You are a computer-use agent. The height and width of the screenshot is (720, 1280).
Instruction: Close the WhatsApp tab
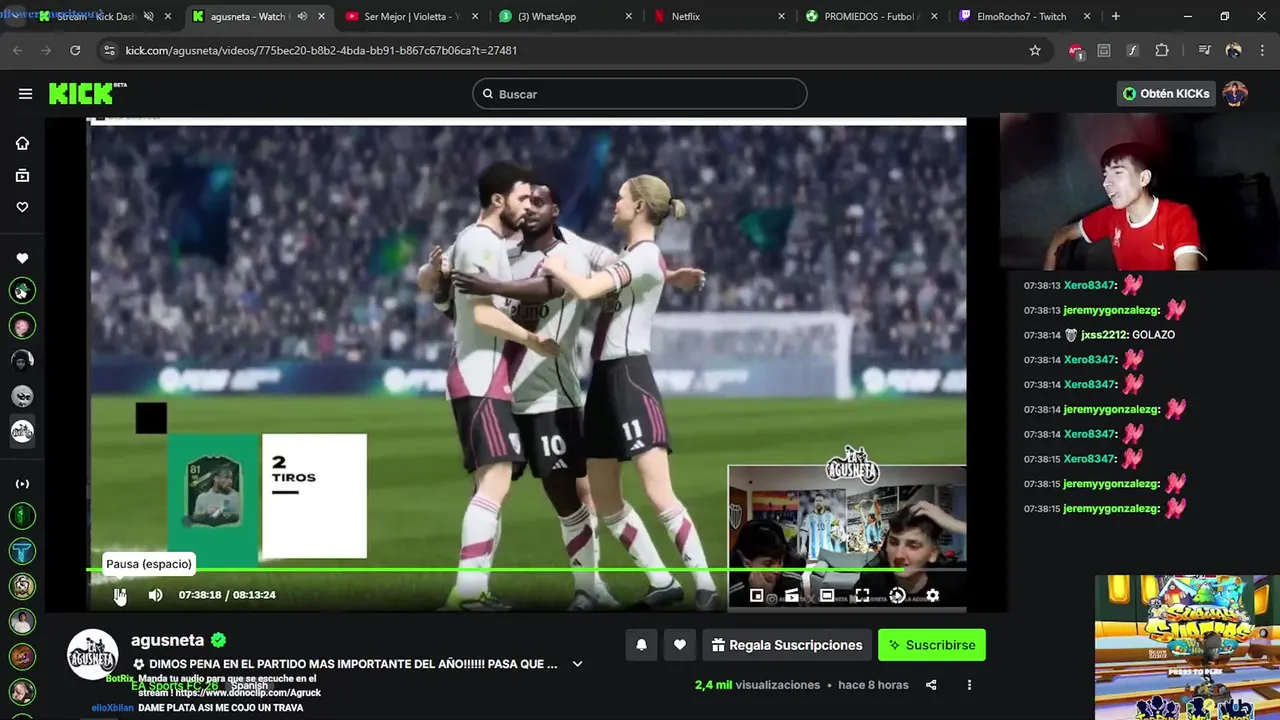click(628, 17)
